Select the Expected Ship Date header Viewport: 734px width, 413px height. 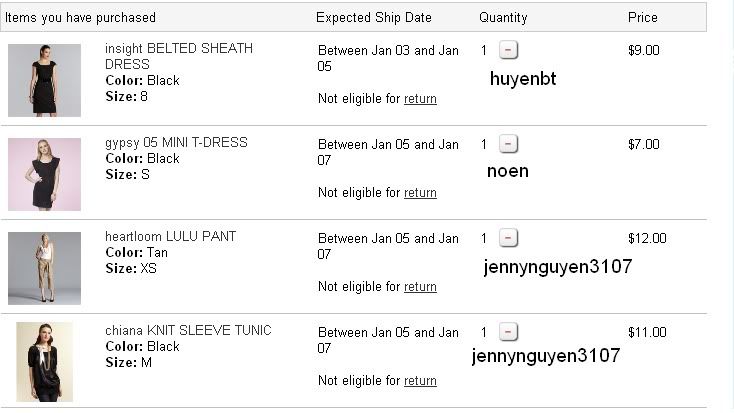click(374, 17)
